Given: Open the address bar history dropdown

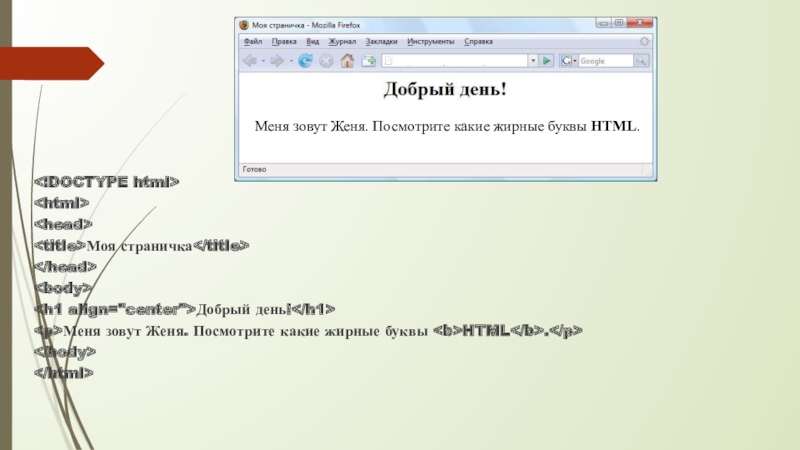Looking at the screenshot, I should point(534,61).
